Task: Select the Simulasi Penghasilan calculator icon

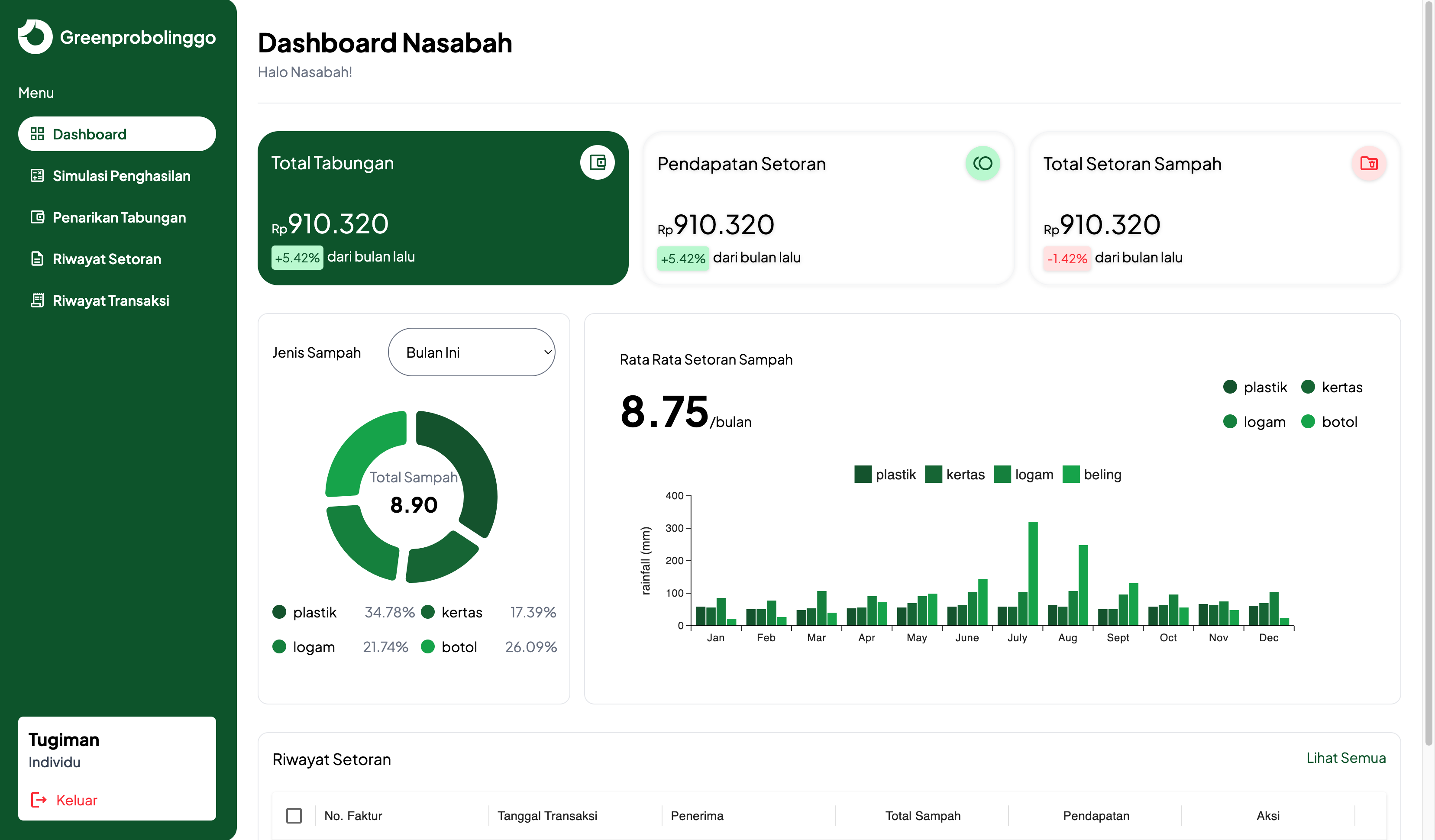Action: tap(37, 176)
